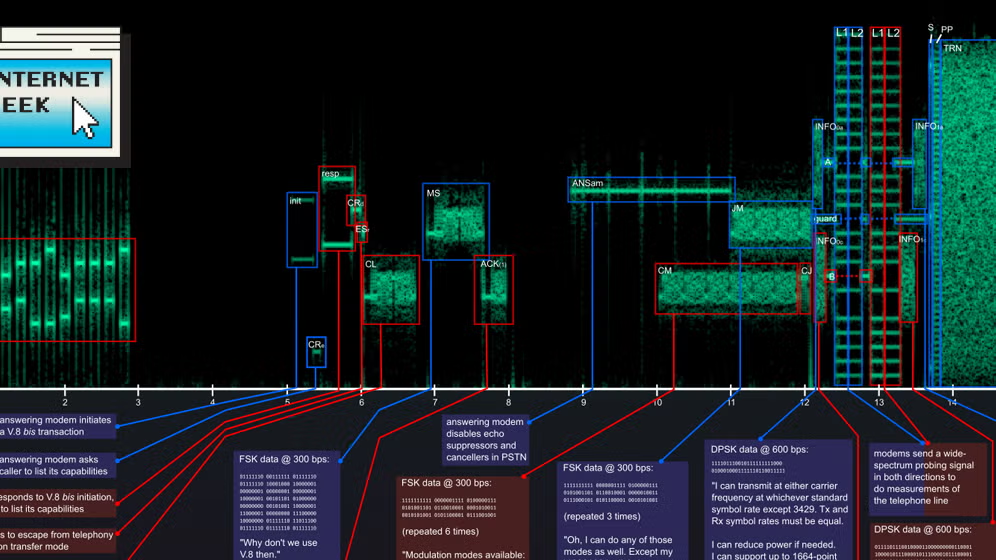Click the 7-second tick on the time axis

(434, 402)
